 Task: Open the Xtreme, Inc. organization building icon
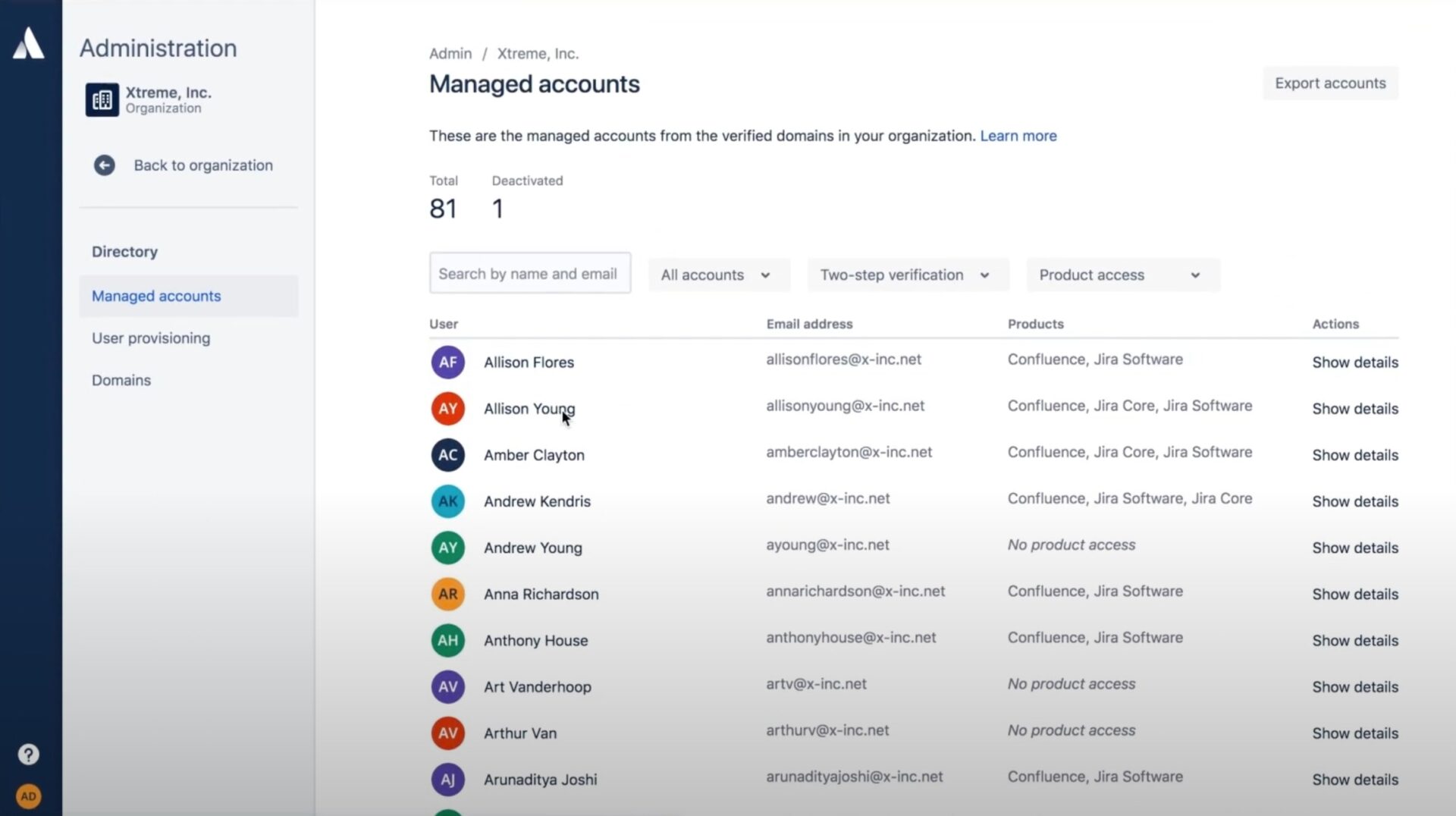[102, 100]
